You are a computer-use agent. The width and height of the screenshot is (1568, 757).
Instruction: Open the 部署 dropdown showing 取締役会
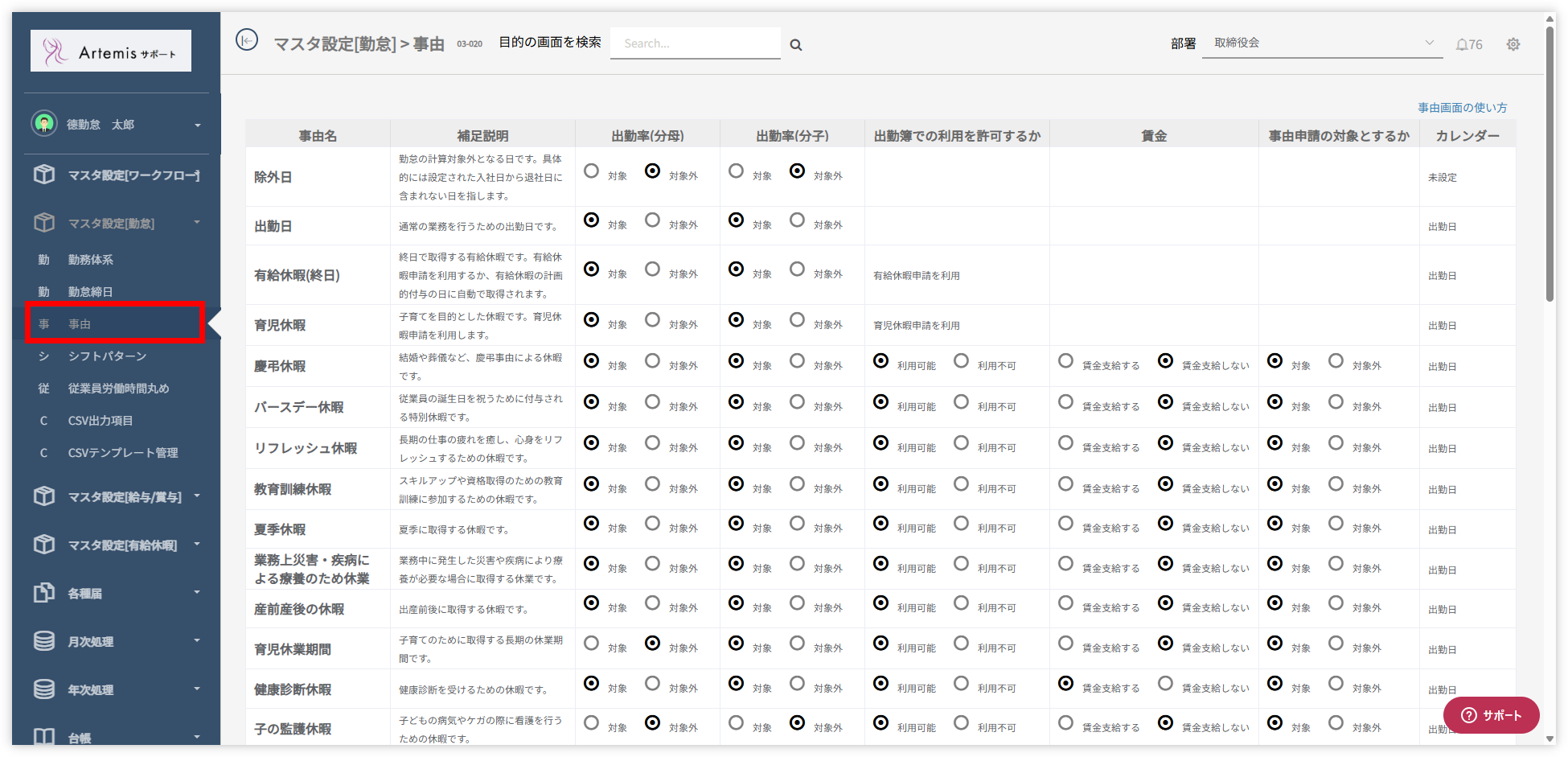(1322, 43)
